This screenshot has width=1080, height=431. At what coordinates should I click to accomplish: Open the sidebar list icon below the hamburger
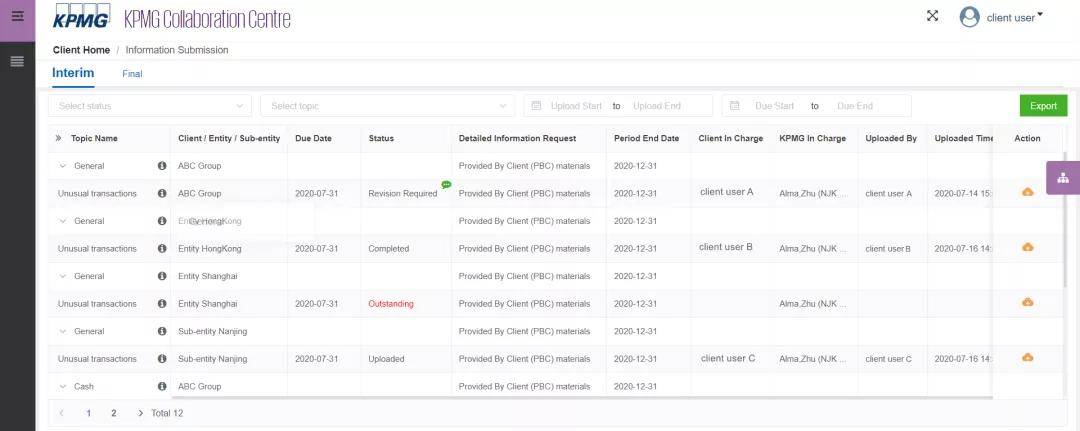17,62
